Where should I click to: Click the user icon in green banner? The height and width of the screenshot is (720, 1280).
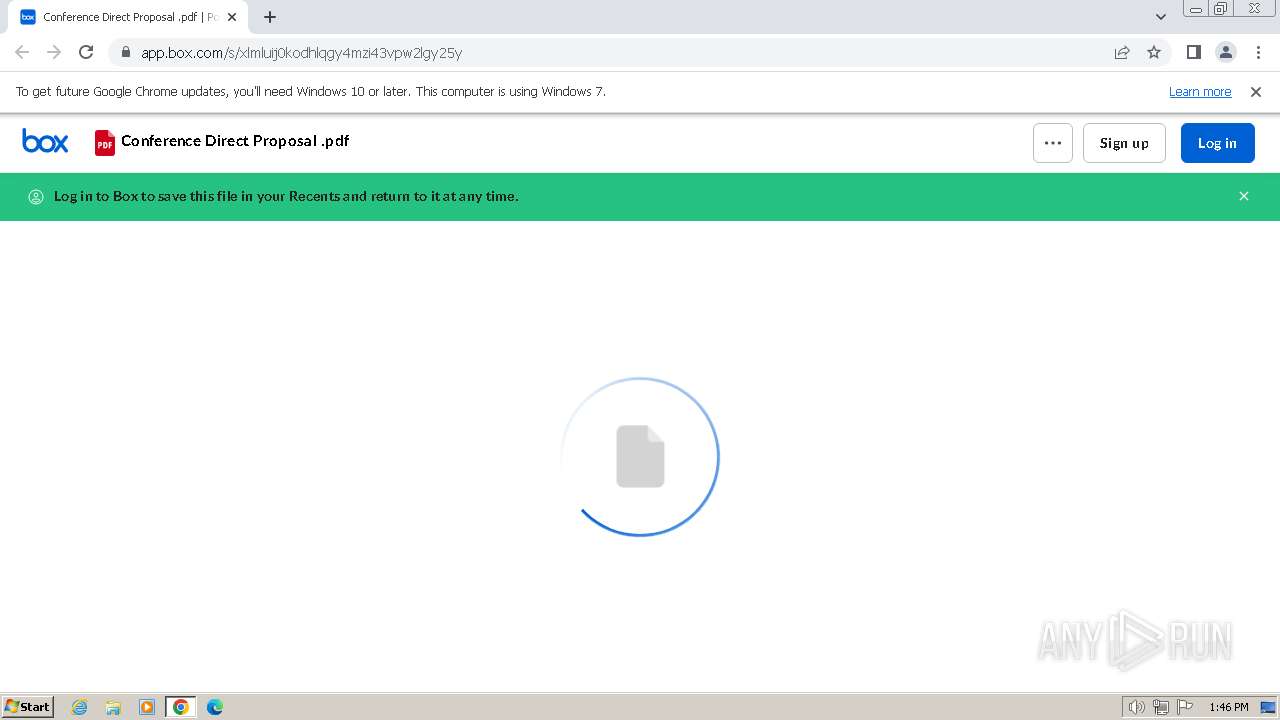[36, 197]
